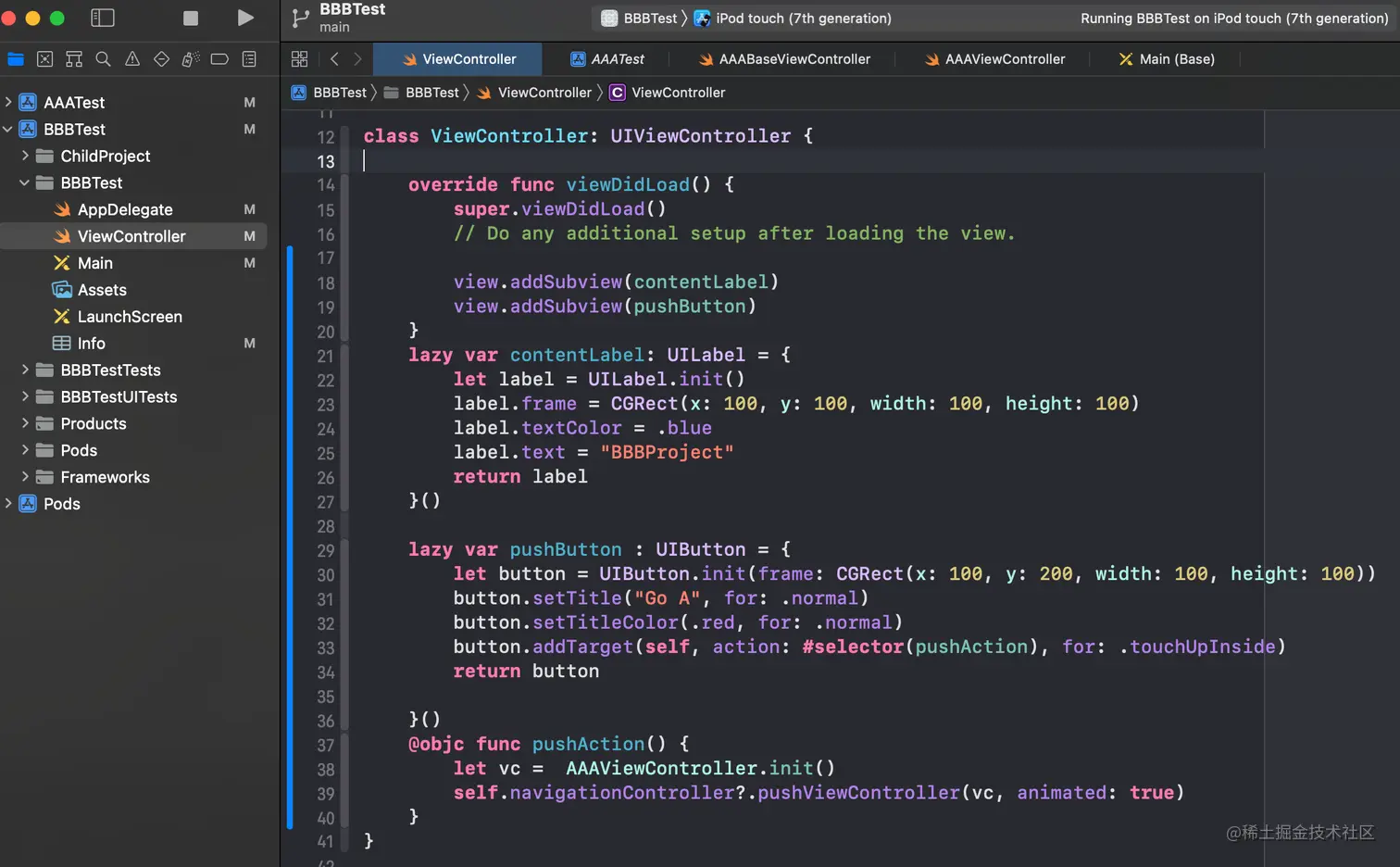
Task: Click the UIViewController superclass name
Action: tap(701, 136)
